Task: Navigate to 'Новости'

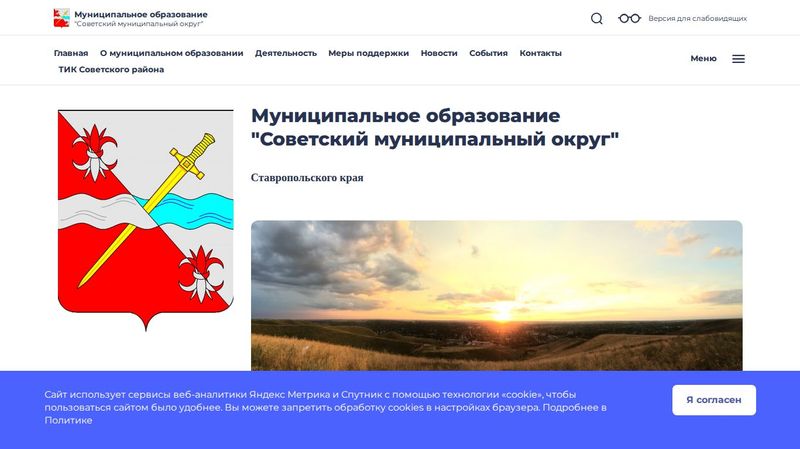Action: [439, 53]
